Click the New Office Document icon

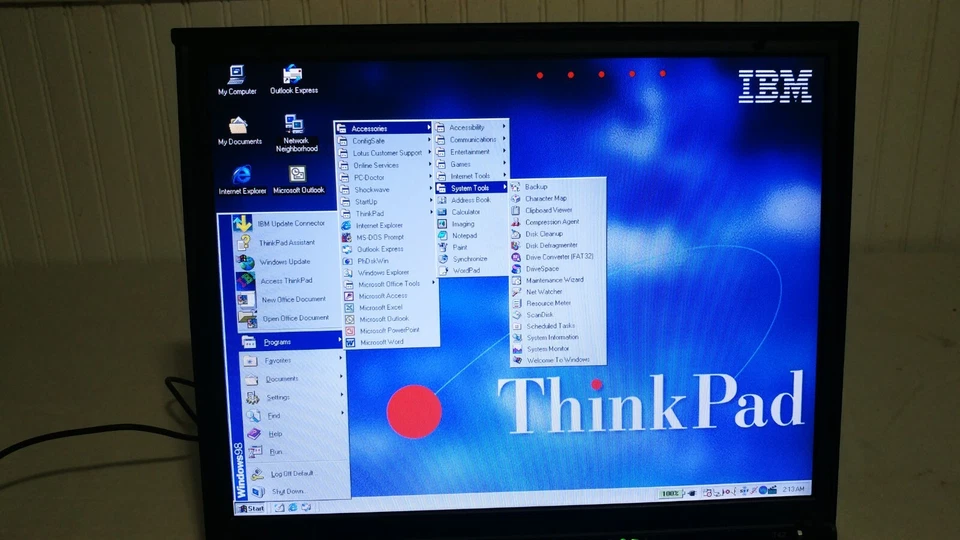(x=247, y=299)
